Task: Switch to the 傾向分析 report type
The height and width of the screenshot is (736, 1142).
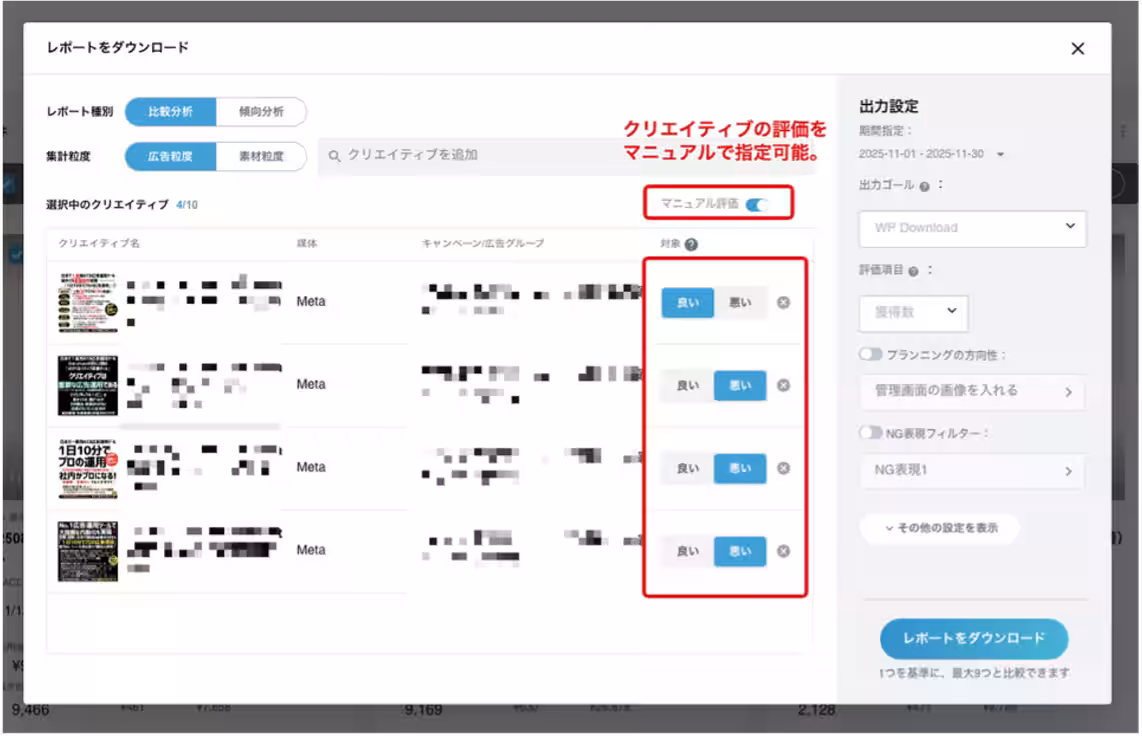Action: (x=260, y=112)
